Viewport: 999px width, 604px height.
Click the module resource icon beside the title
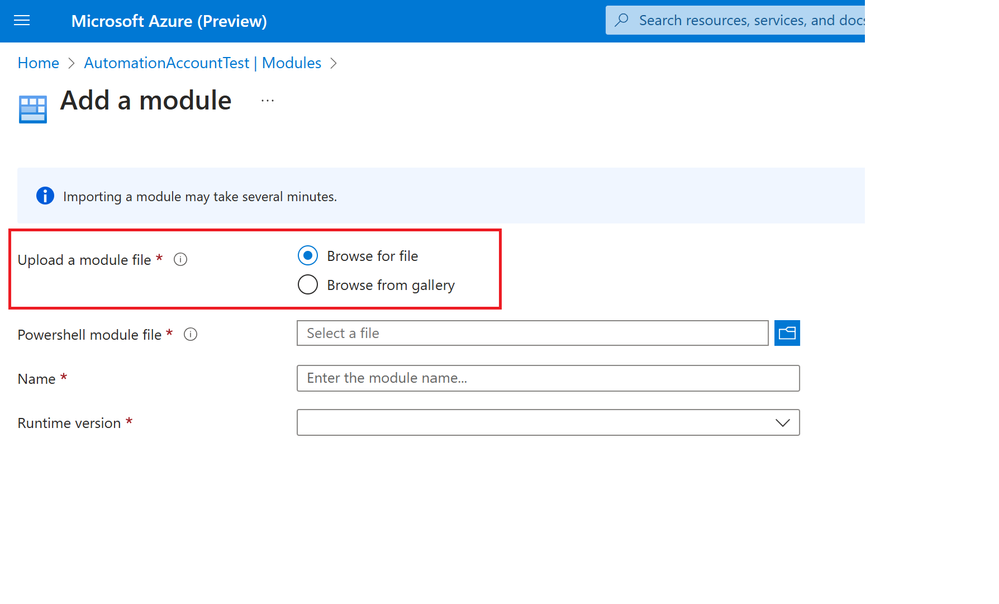32,109
